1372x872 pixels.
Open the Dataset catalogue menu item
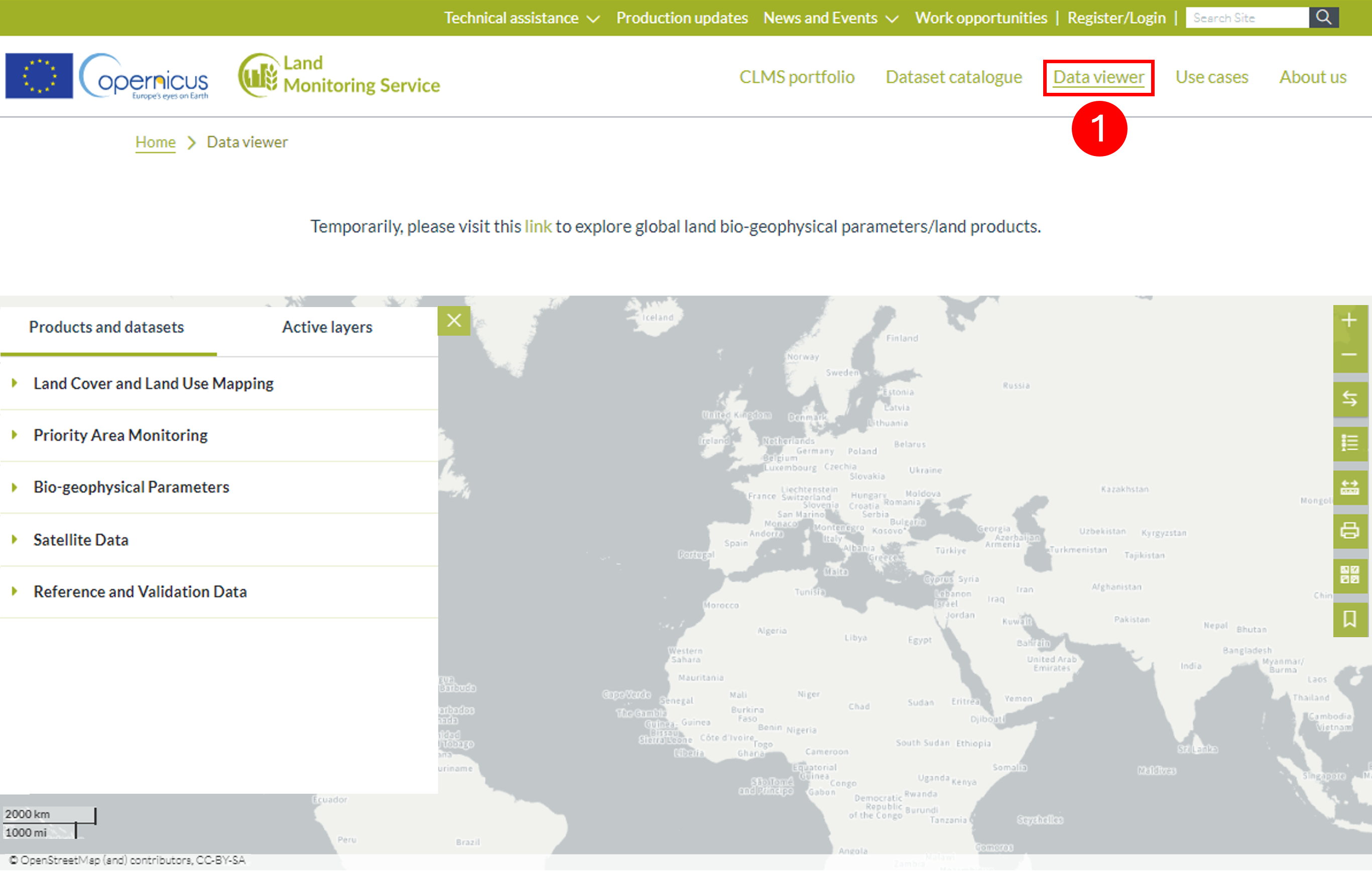(953, 77)
